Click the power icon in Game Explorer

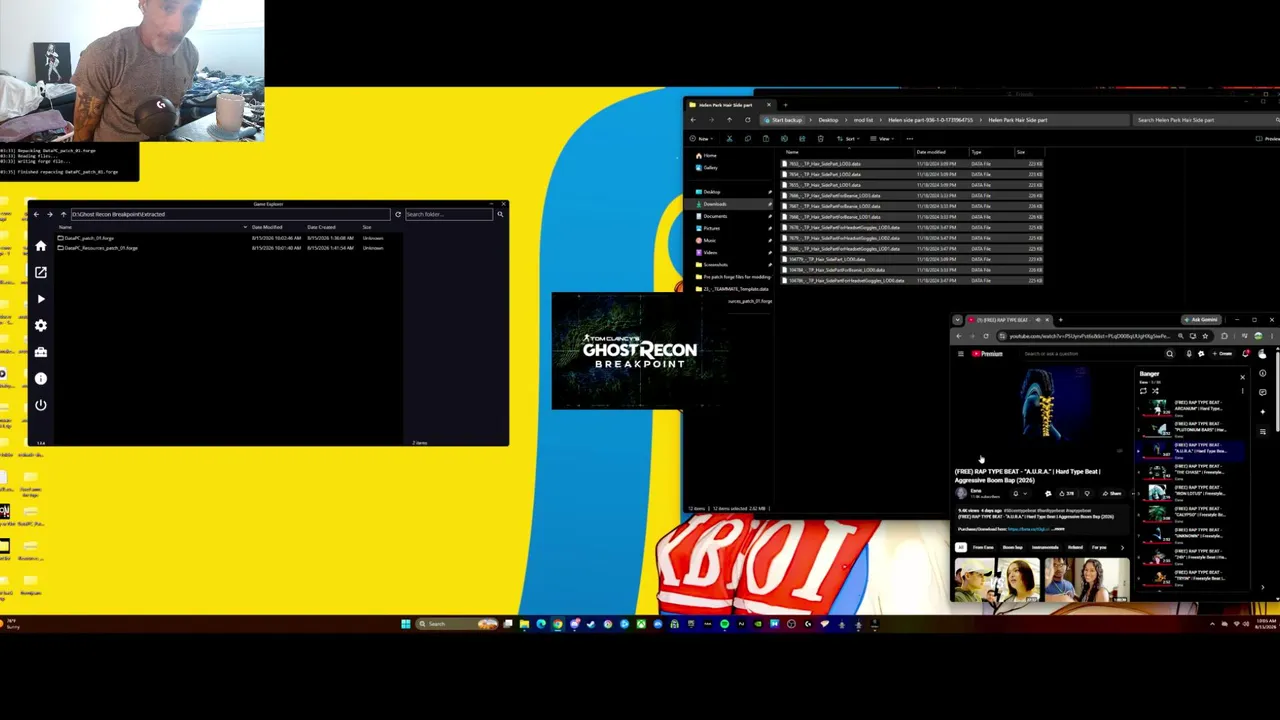click(41, 405)
